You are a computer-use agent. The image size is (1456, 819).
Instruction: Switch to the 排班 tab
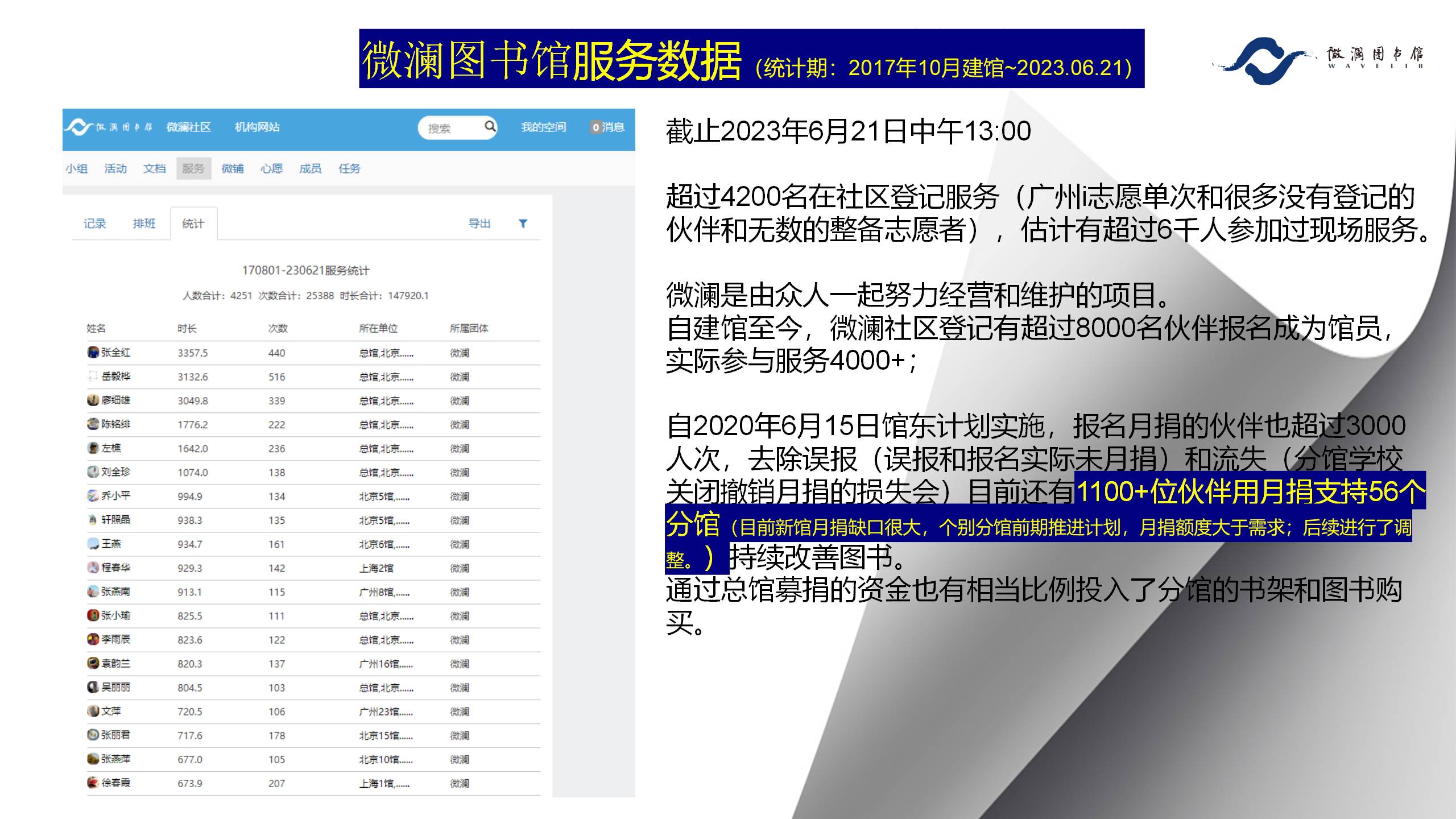144,224
